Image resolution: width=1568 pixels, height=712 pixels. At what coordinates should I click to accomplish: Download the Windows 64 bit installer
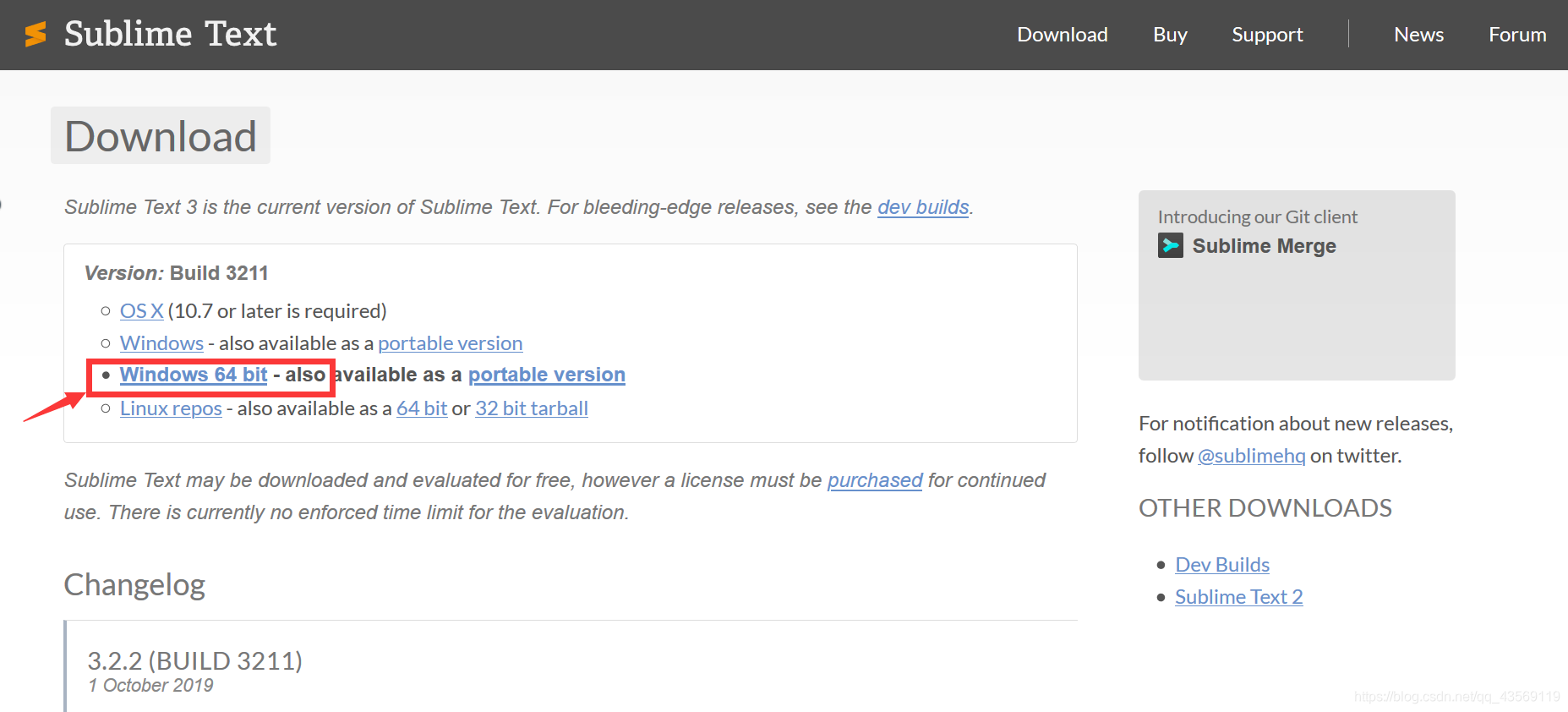(194, 375)
